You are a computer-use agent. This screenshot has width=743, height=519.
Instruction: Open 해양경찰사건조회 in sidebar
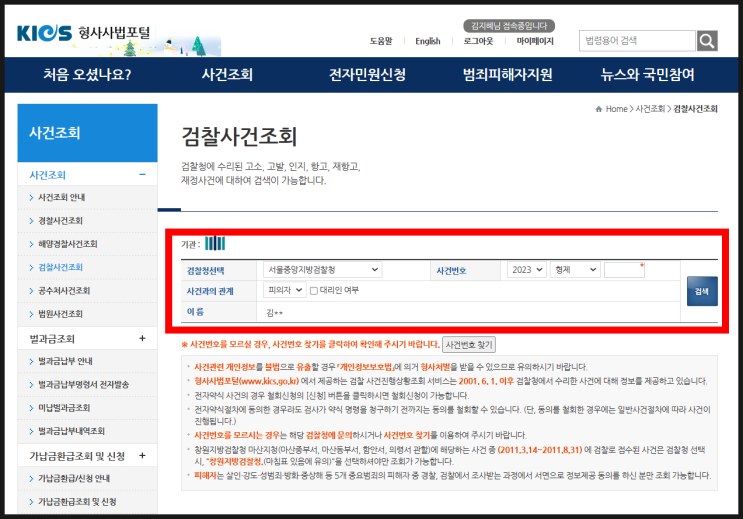coord(68,244)
